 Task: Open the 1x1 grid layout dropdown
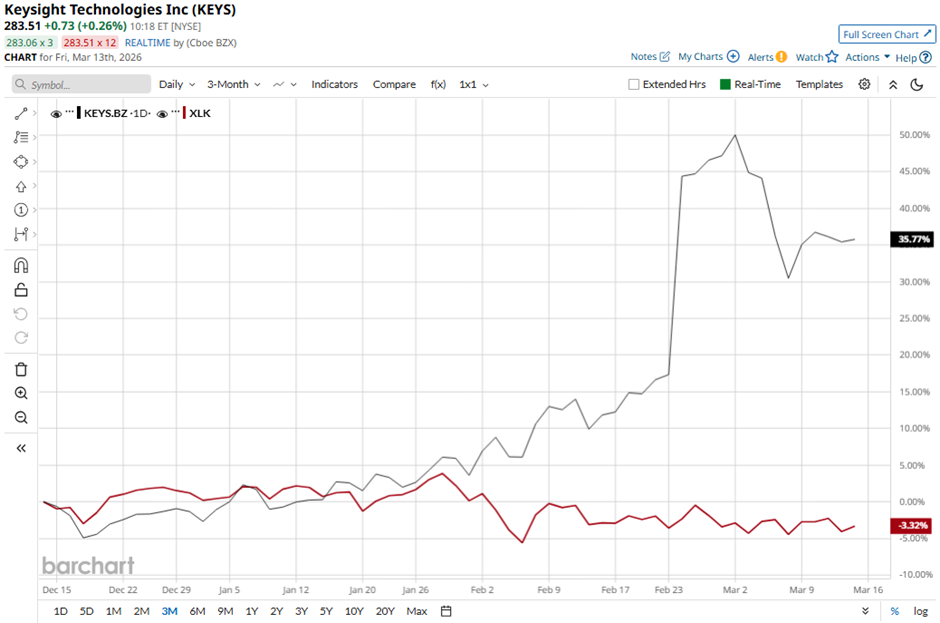pos(474,85)
